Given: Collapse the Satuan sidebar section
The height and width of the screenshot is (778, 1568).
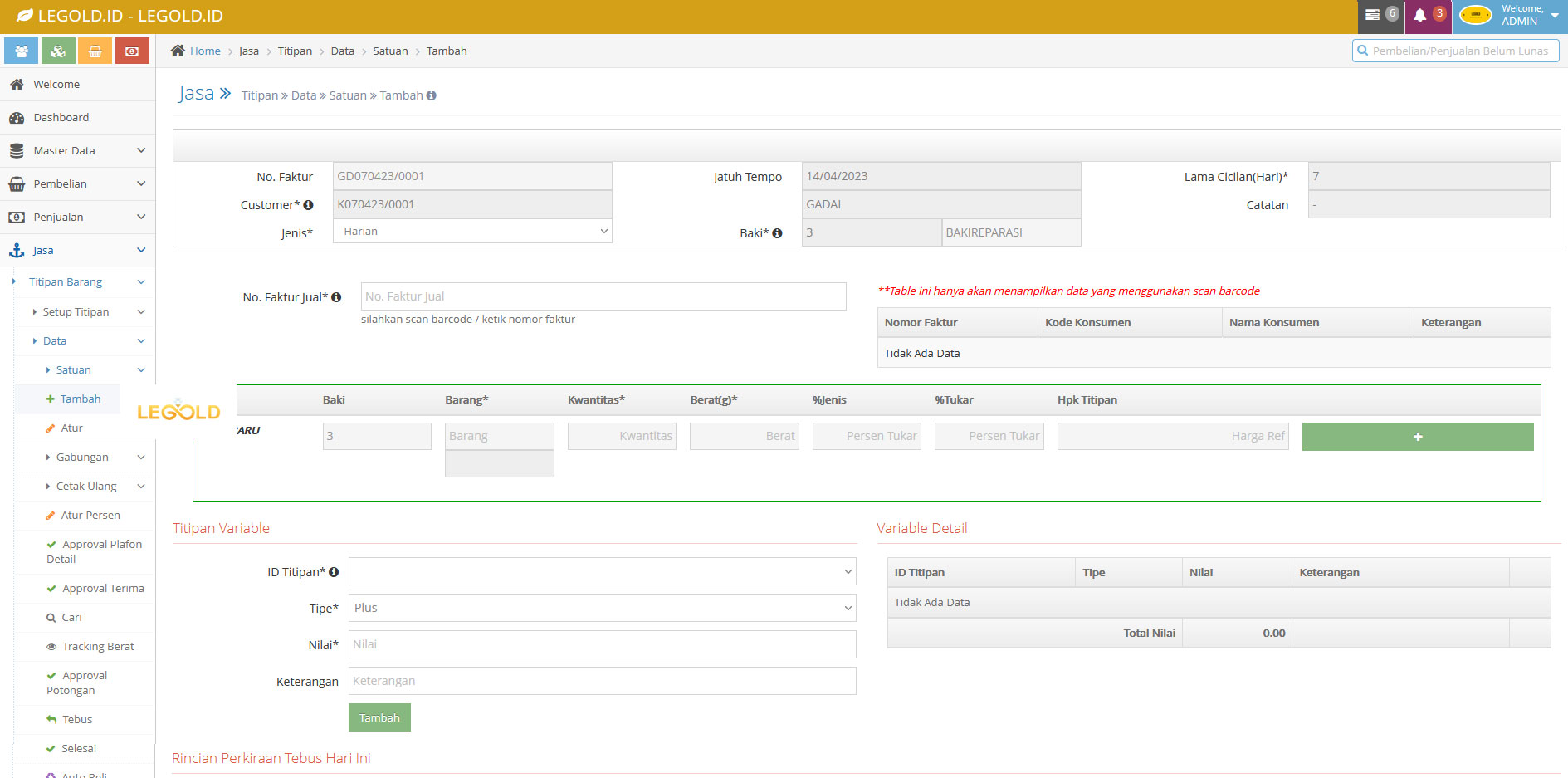Looking at the screenshot, I should point(73,369).
